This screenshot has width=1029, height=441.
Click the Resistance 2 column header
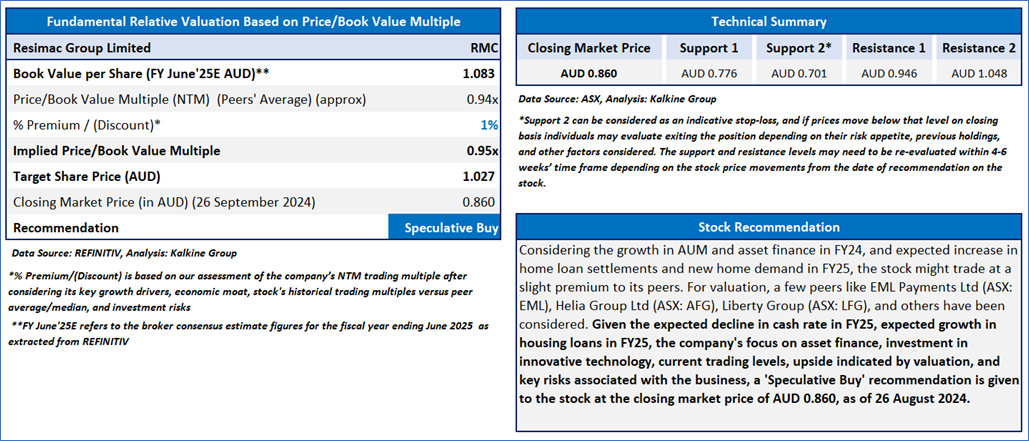[x=978, y=48]
